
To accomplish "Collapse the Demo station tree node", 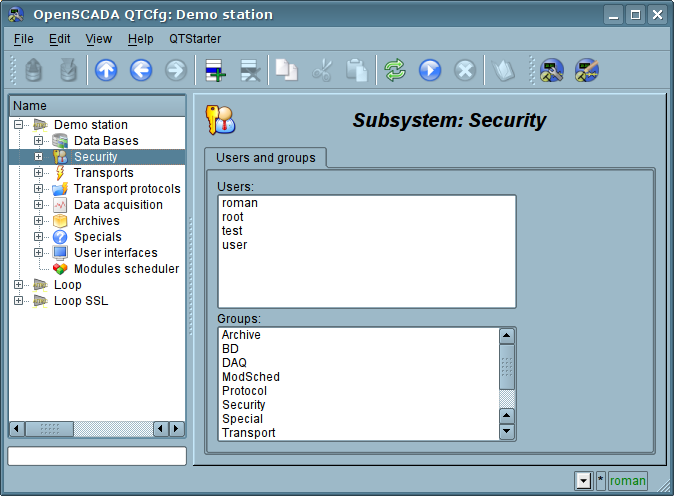I will (18, 125).
